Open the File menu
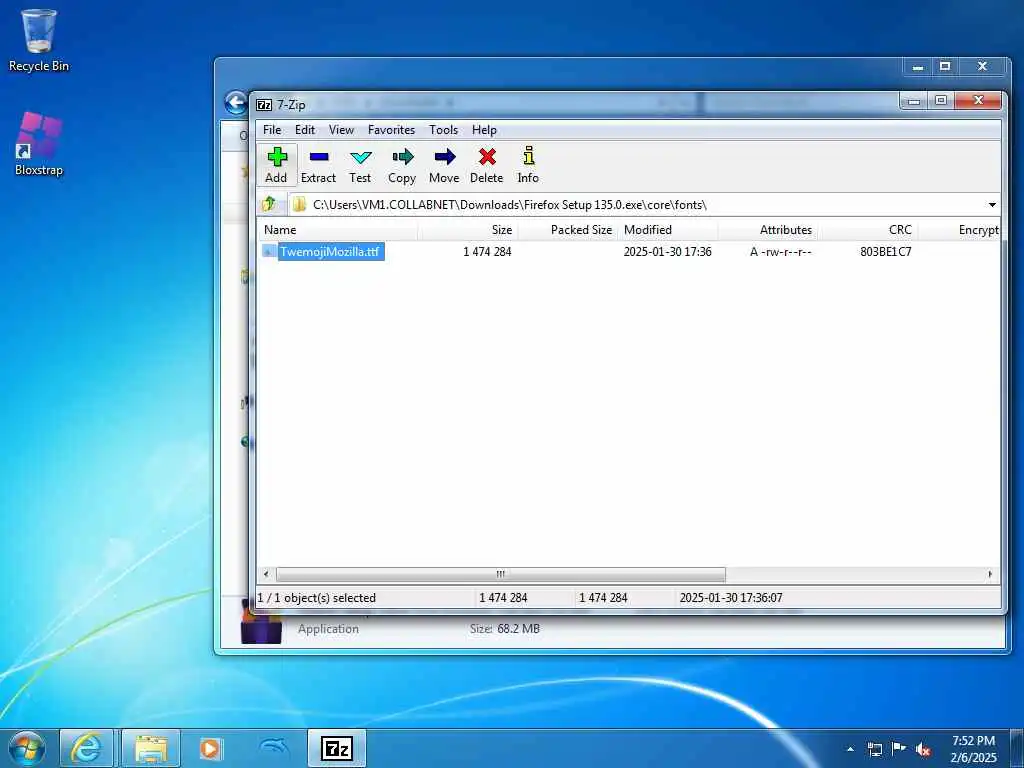This screenshot has width=1024, height=768. click(272, 129)
